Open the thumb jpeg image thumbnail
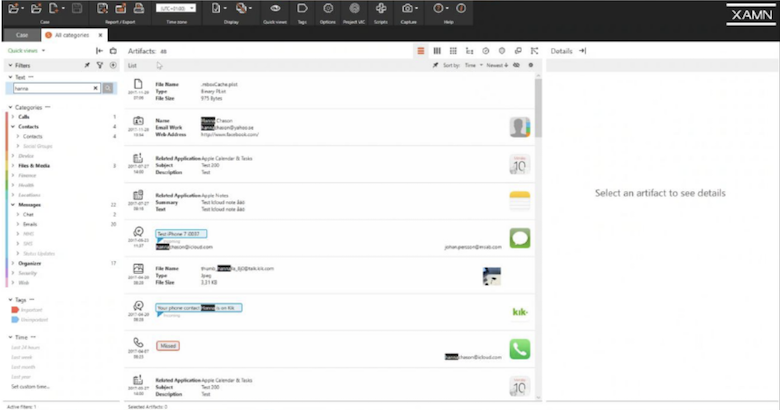 click(491, 276)
